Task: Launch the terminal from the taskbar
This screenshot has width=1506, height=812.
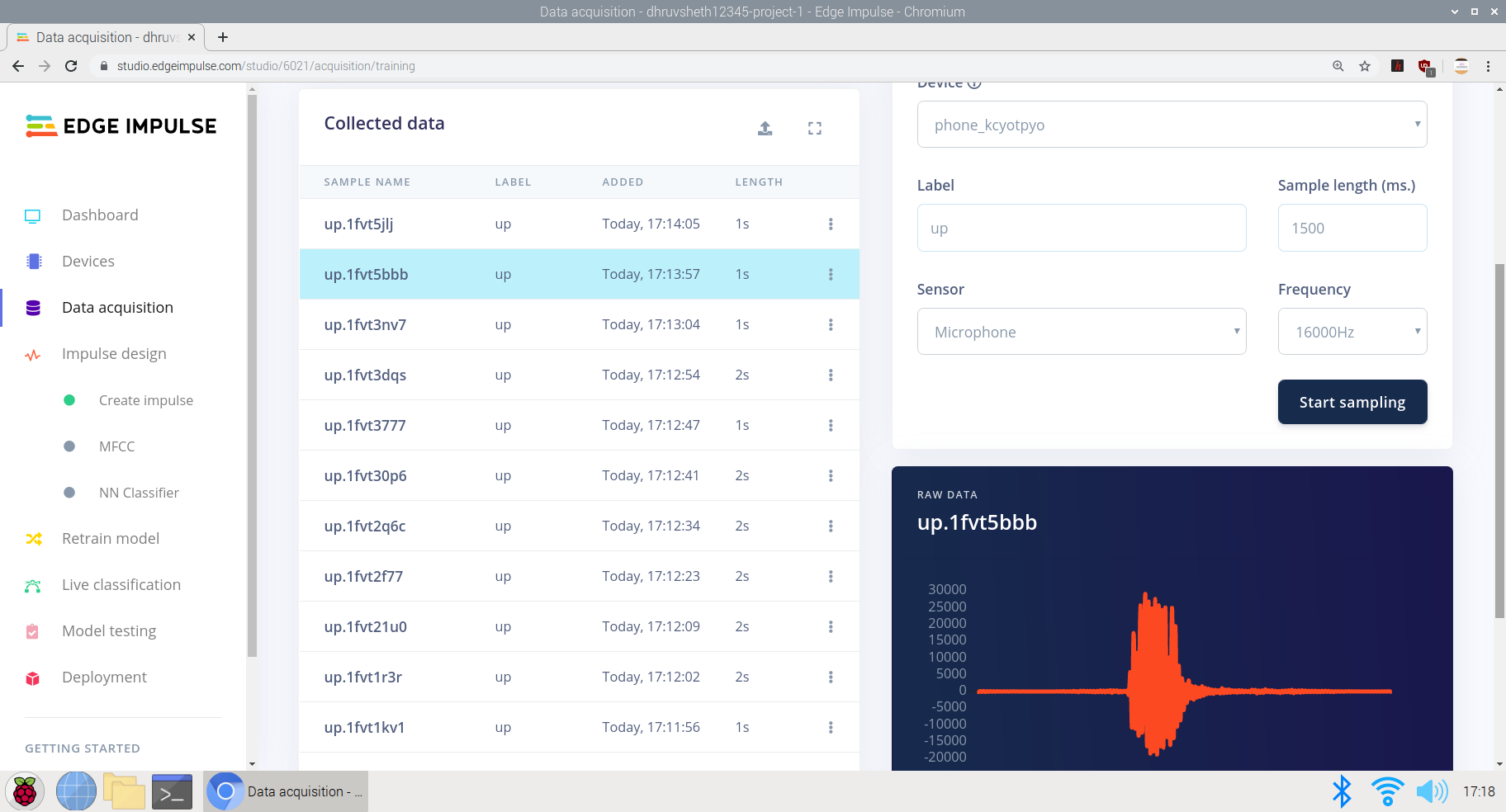Action: [172, 791]
